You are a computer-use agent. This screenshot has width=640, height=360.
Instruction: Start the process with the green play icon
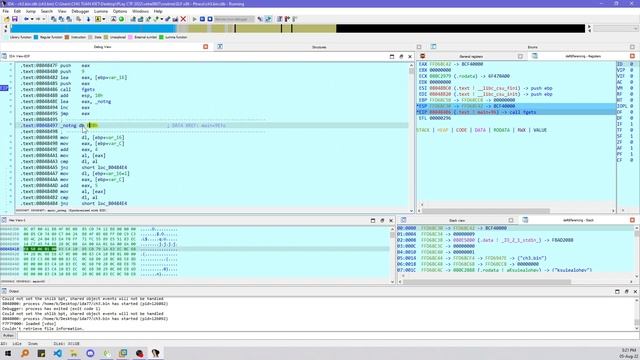(194, 19)
